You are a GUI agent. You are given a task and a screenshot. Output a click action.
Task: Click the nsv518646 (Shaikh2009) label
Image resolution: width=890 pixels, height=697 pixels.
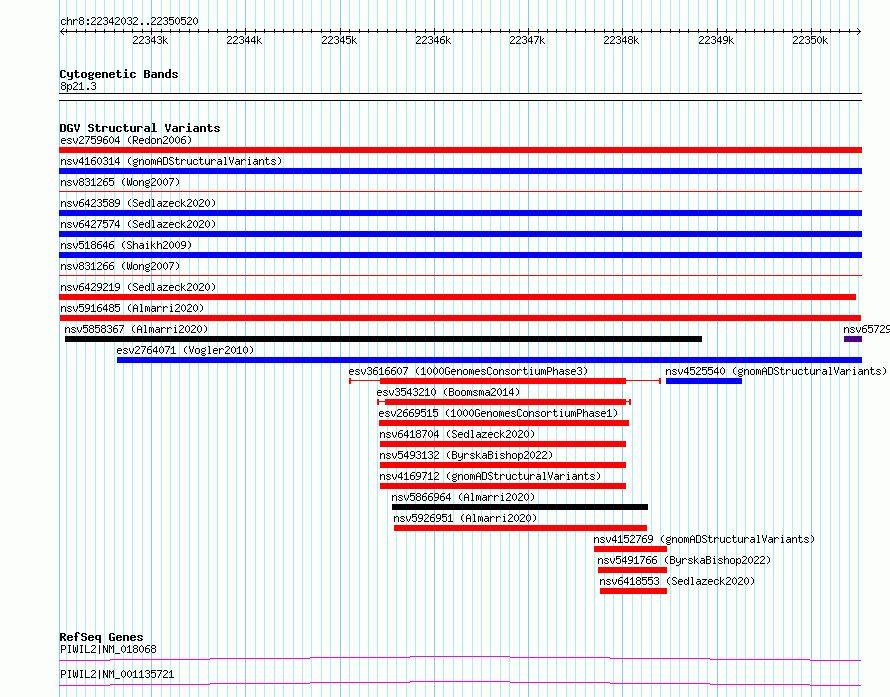(x=126, y=245)
